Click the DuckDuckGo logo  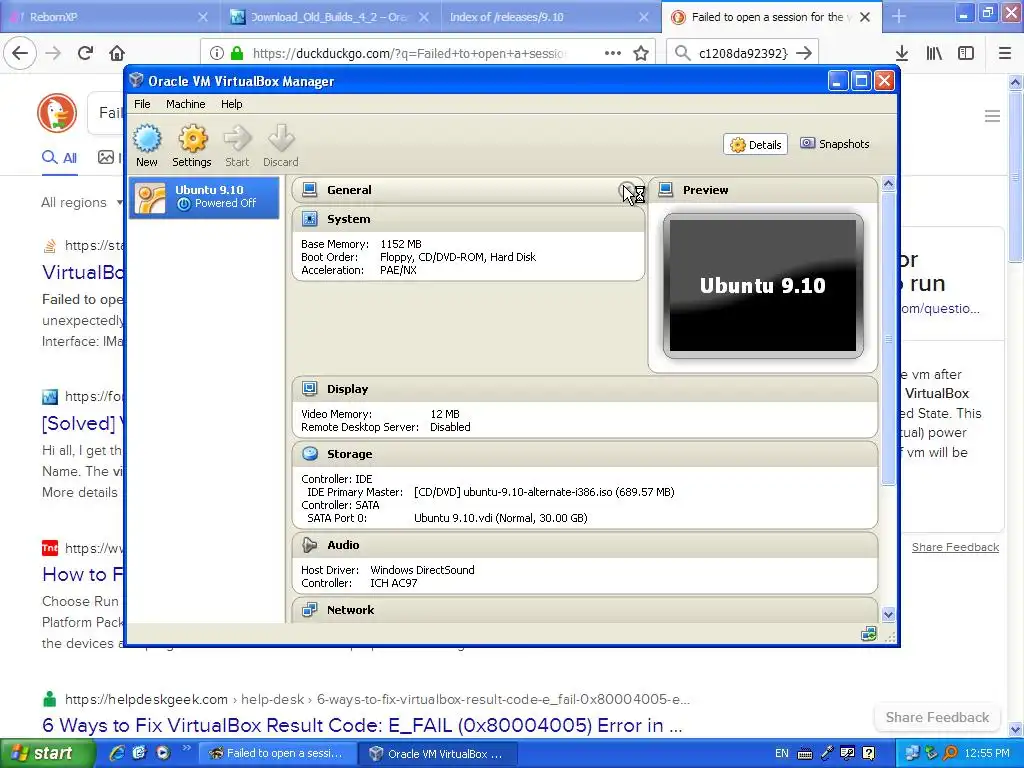click(x=57, y=112)
